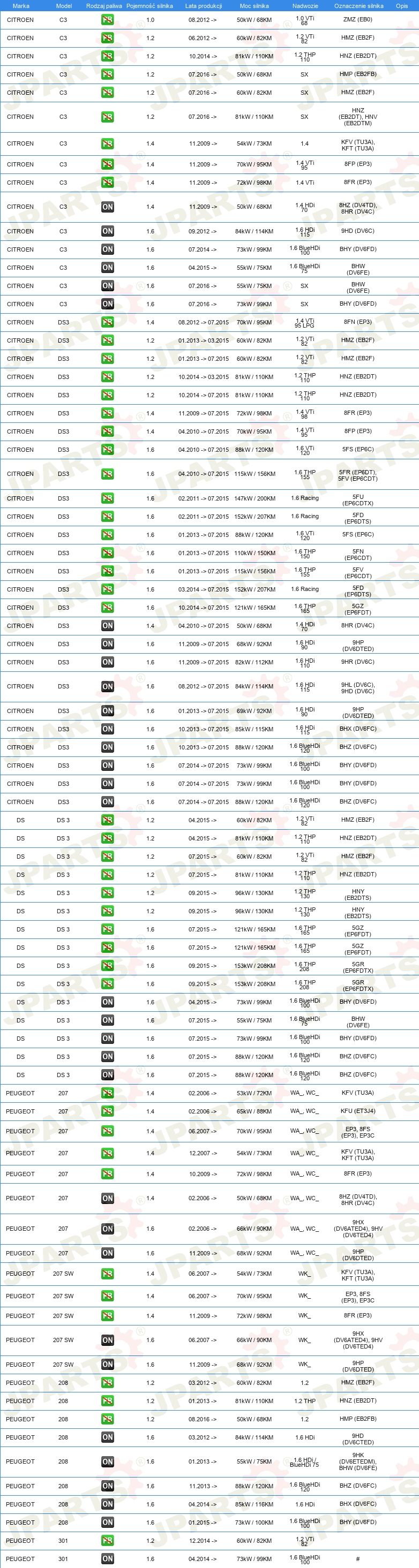Click engine code cell ZMZ (EB0)
The height and width of the screenshot is (1568, 419).
tap(357, 19)
